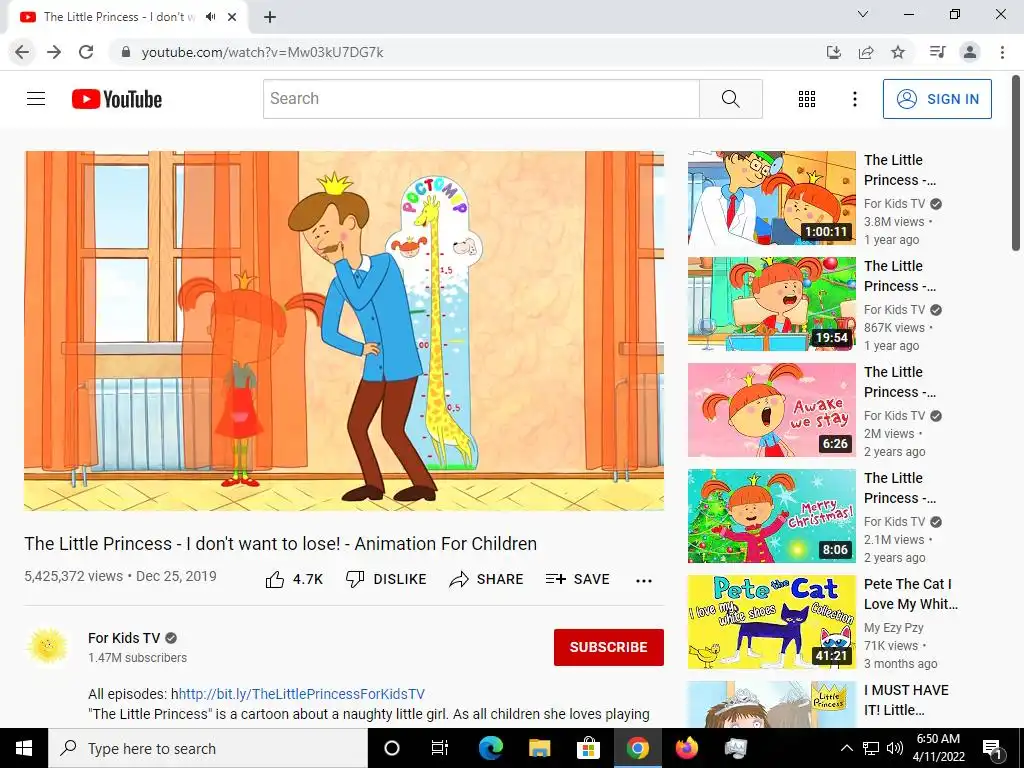Viewport: 1024px width, 768px height.
Task: Open more actions ellipsis under video
Action: point(644,581)
